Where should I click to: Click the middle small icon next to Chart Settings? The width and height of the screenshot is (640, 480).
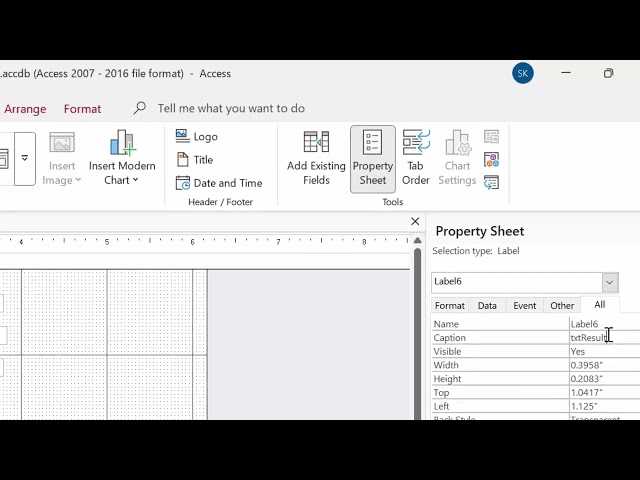[x=491, y=160]
